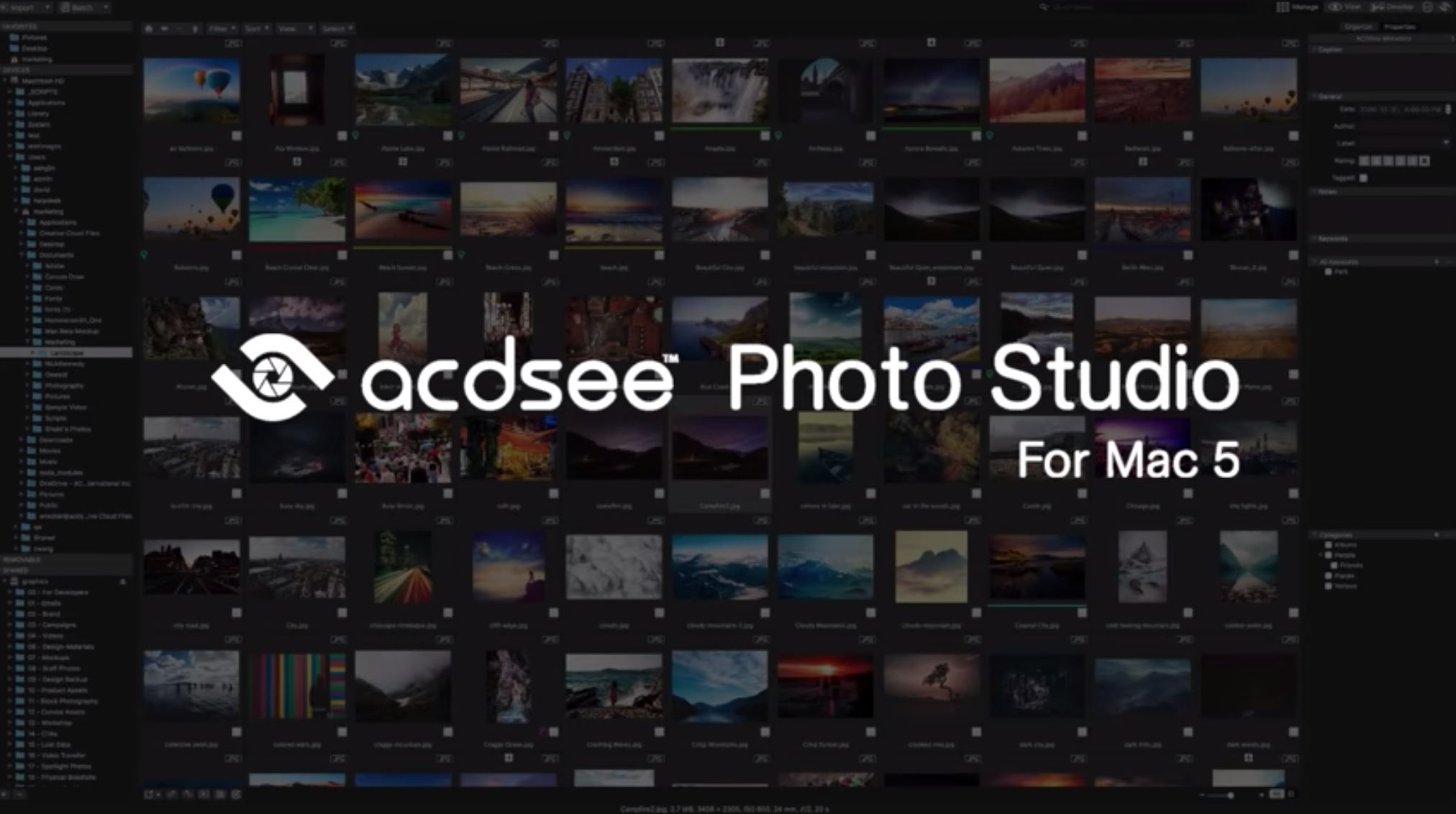Viewport: 1456px width, 814px height.
Task: Collapse the Caption section
Action: pyautogui.click(x=1315, y=50)
